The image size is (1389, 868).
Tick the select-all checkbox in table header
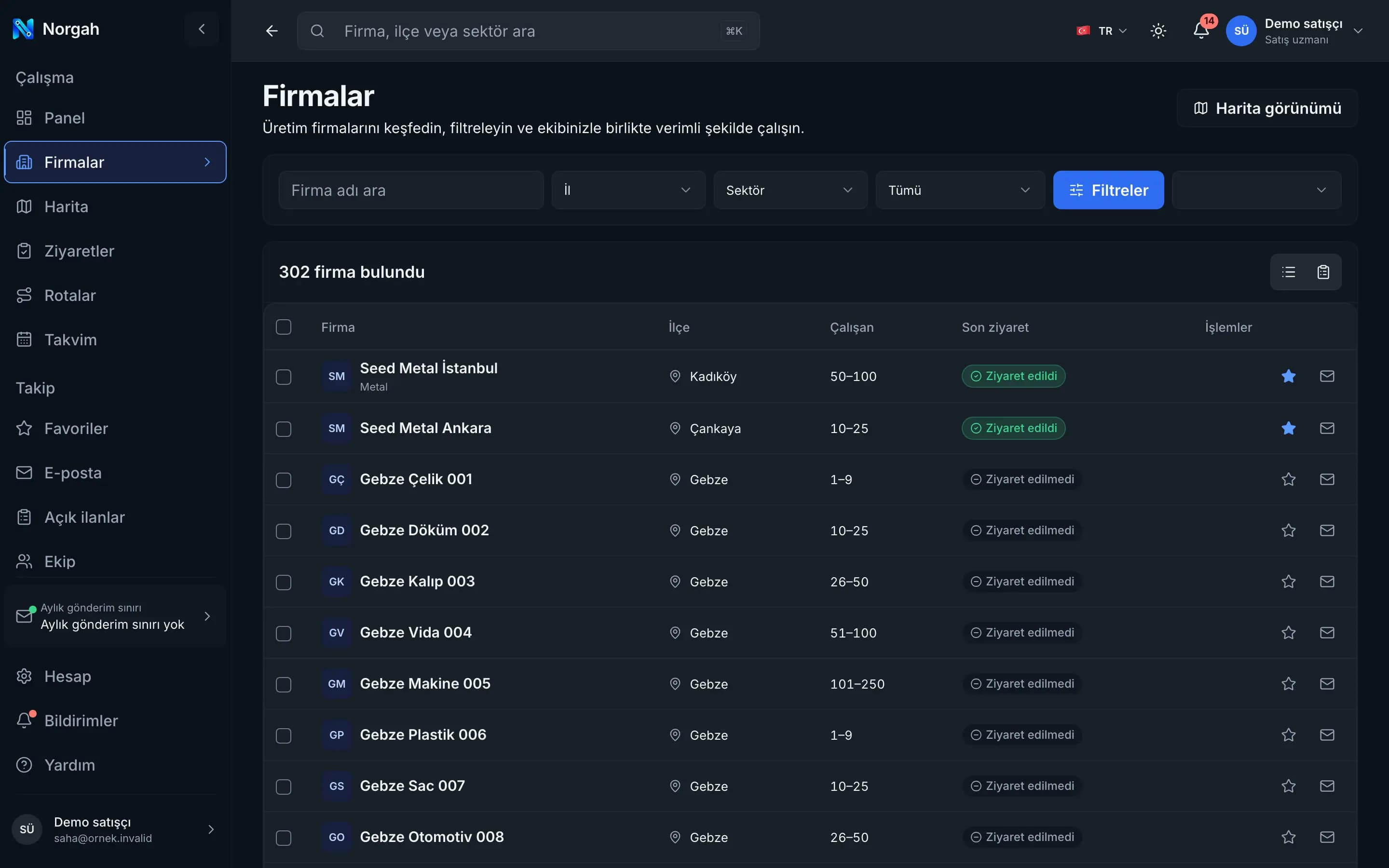tap(284, 327)
